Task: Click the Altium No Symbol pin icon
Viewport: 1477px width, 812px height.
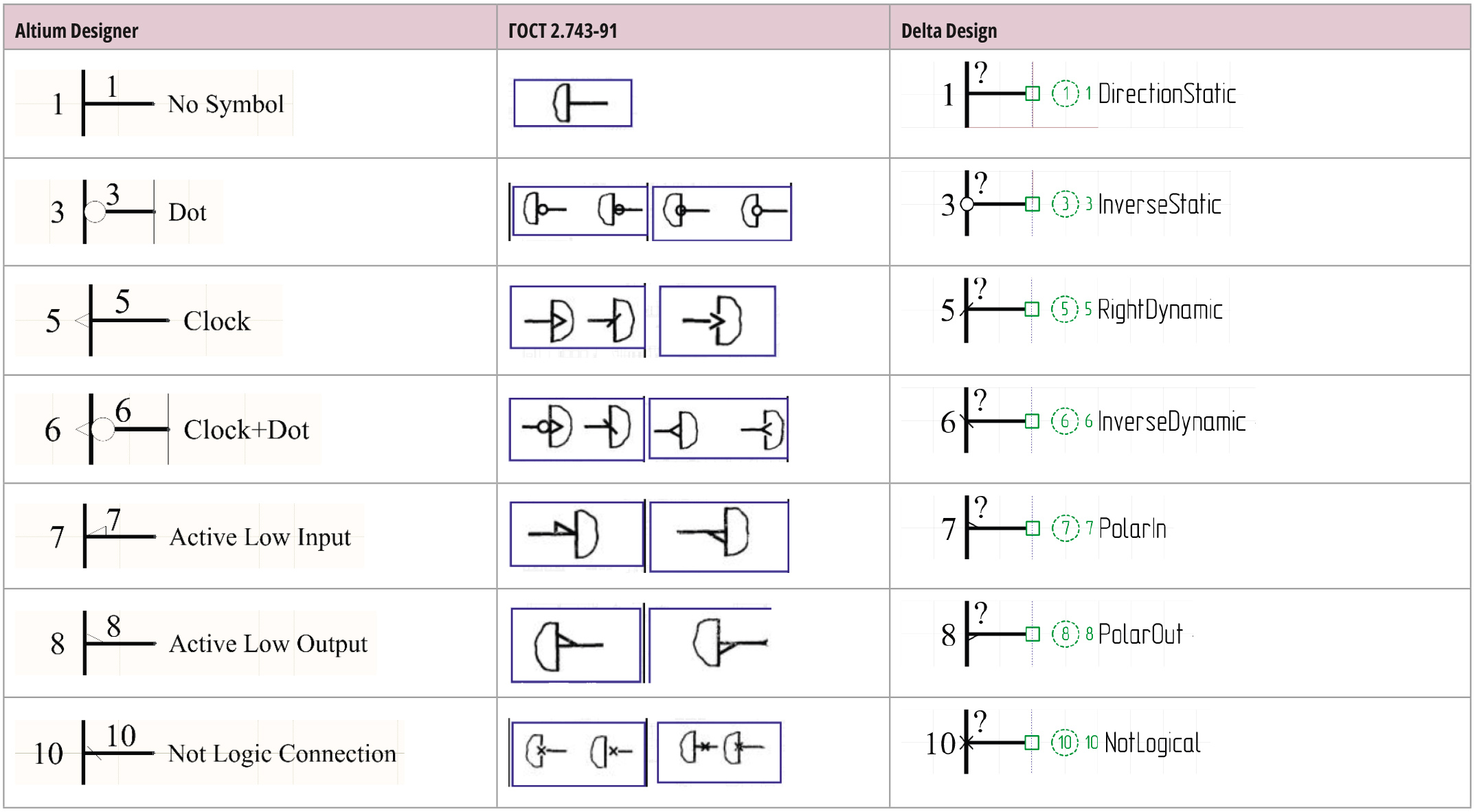Action: click(118, 103)
